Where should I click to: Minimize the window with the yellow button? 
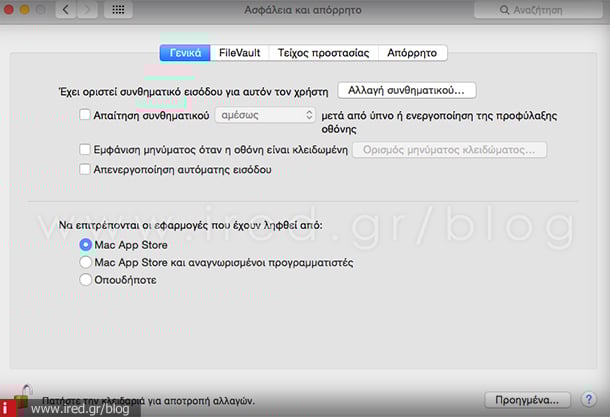click(x=28, y=9)
